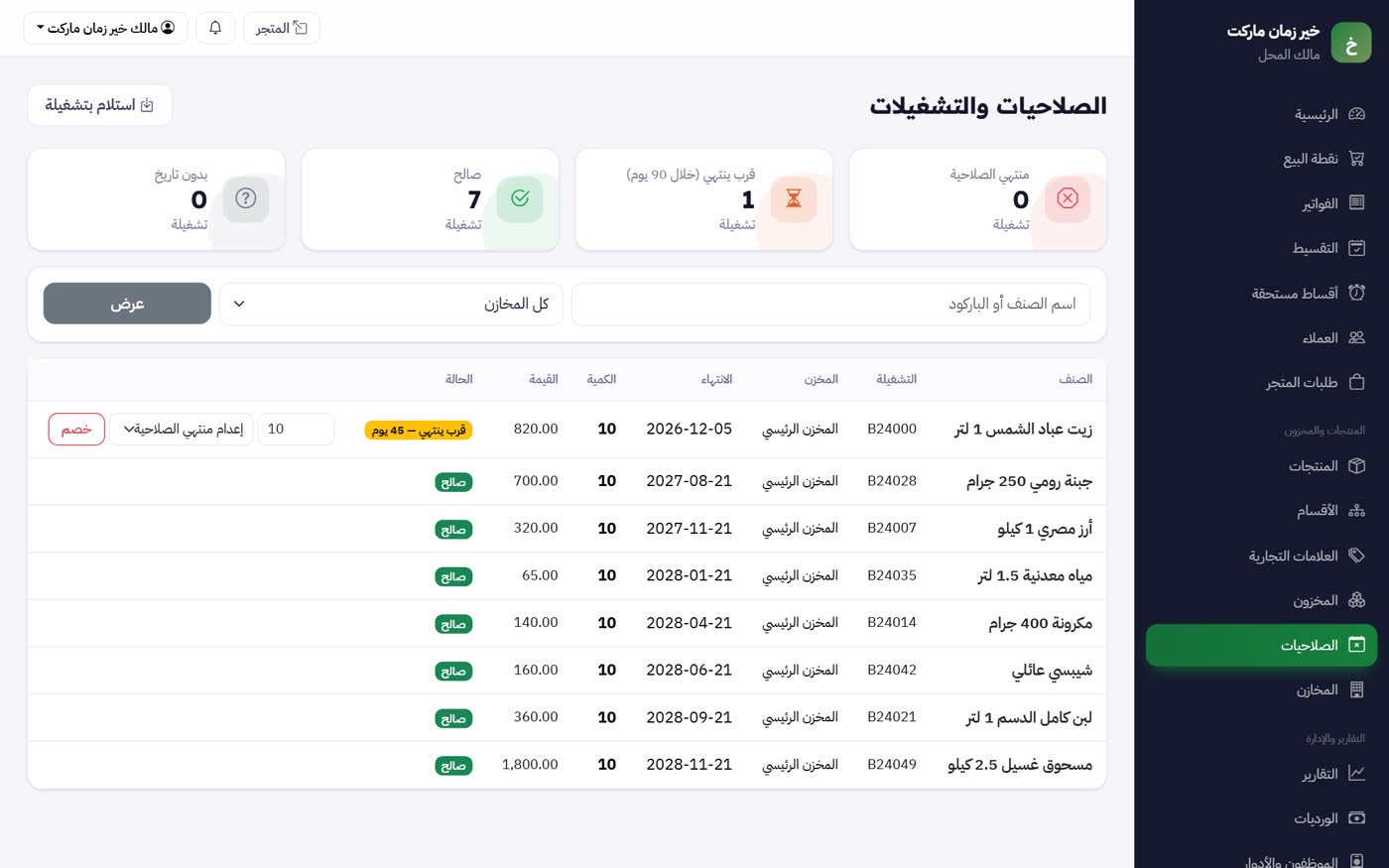
Task: Click the قرب ينتهي expiring soon card
Action: tap(703, 199)
